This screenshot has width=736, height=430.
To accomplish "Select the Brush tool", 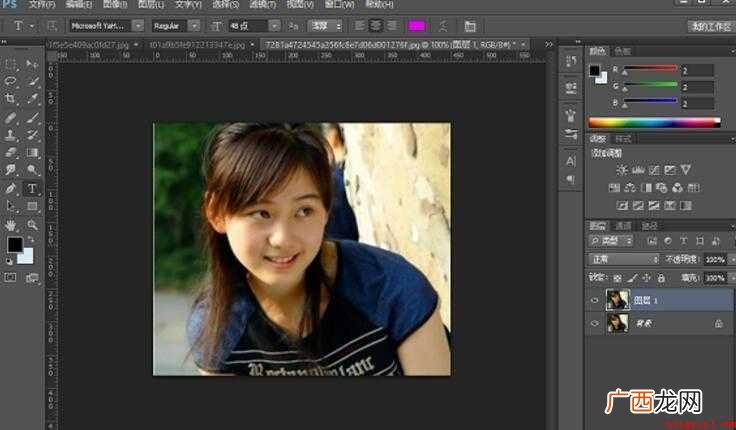I will coord(32,117).
